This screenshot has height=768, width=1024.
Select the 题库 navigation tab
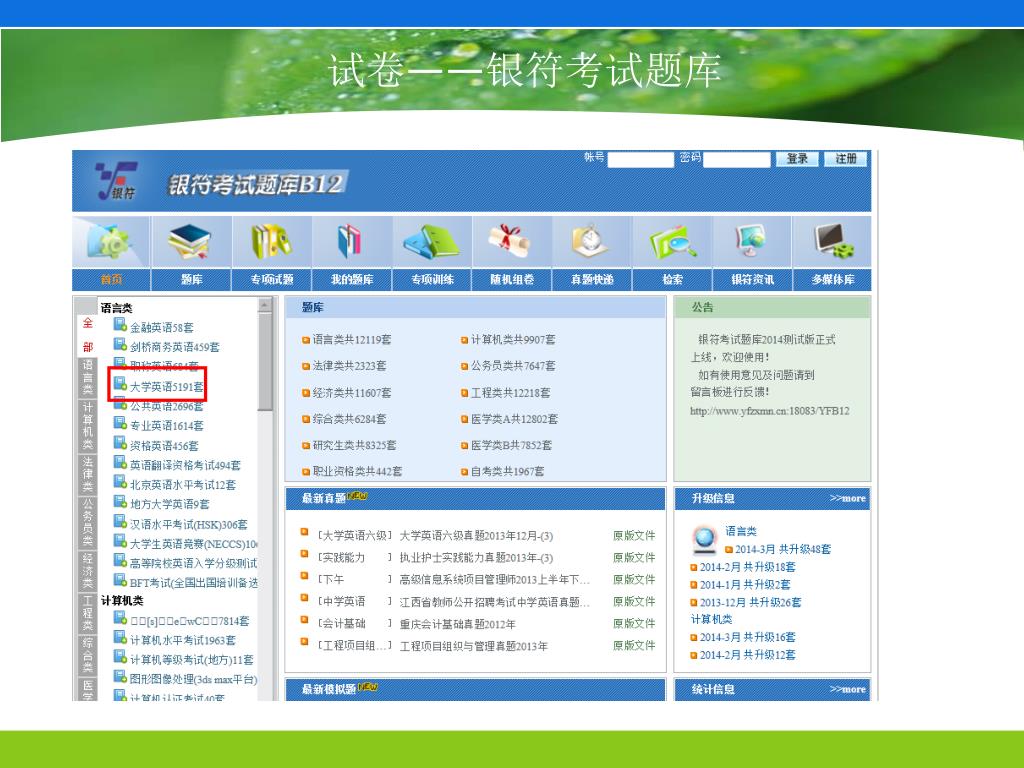tap(191, 280)
